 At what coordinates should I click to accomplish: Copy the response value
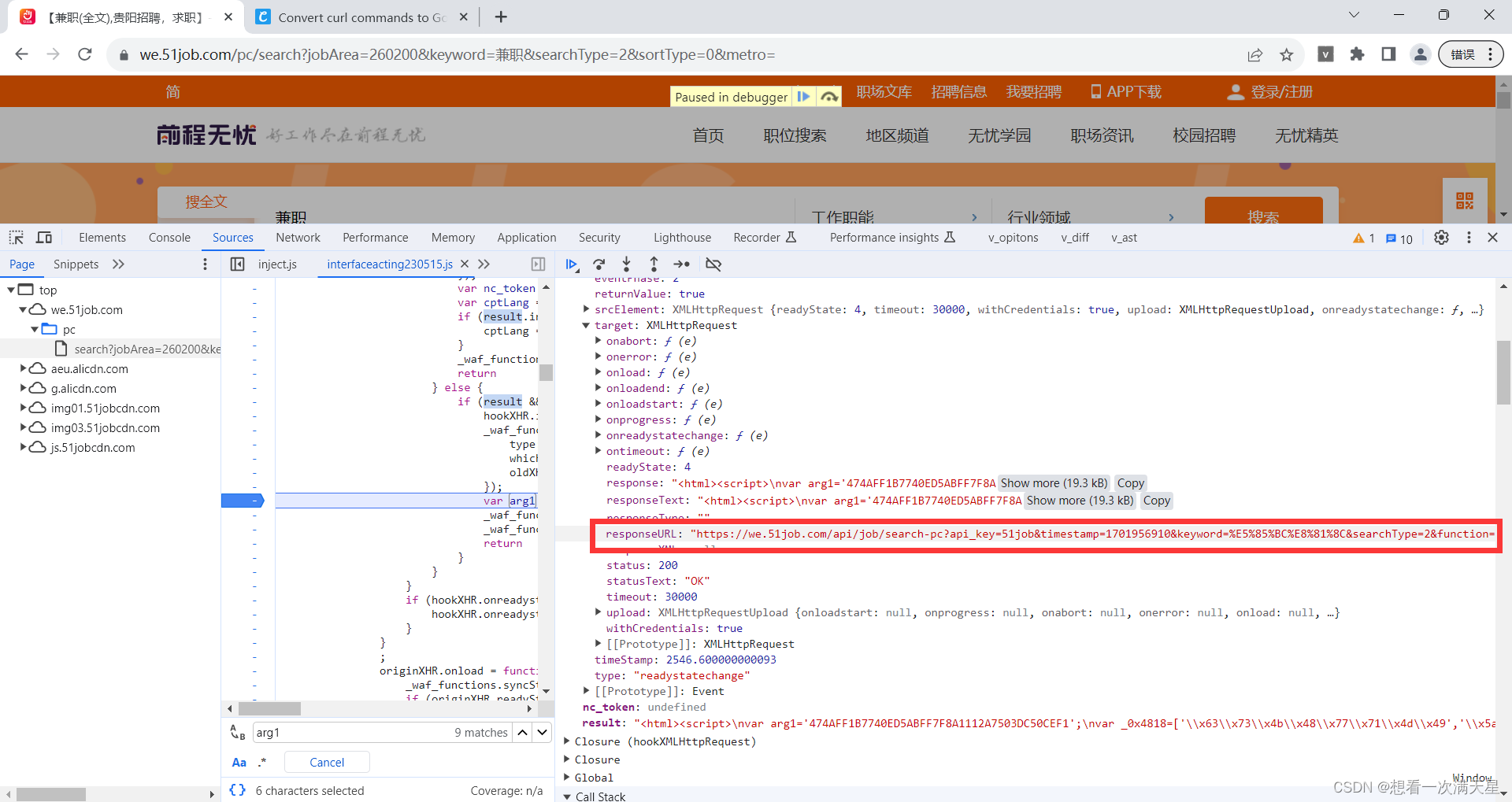point(1130,483)
